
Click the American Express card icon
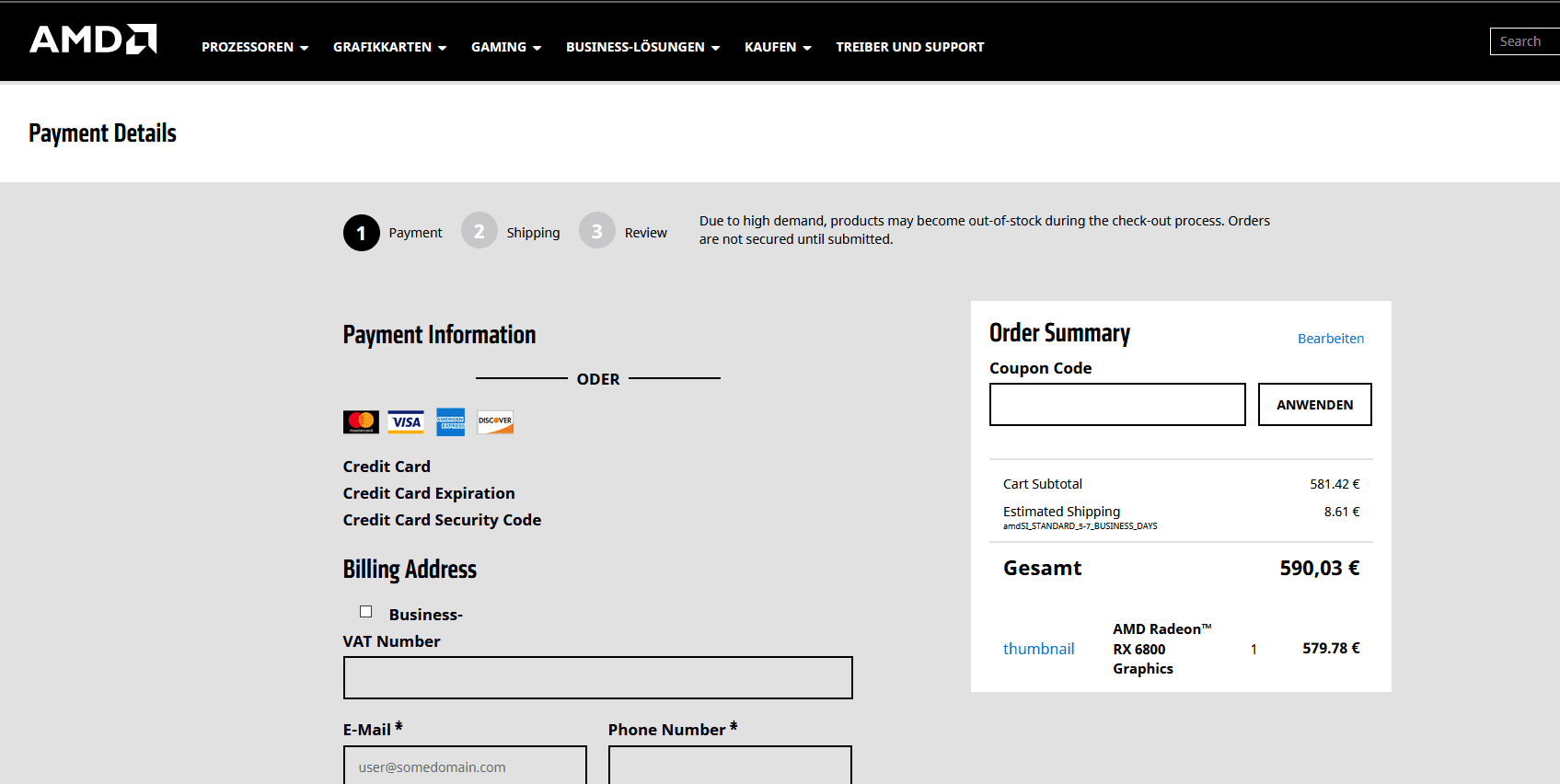click(451, 422)
